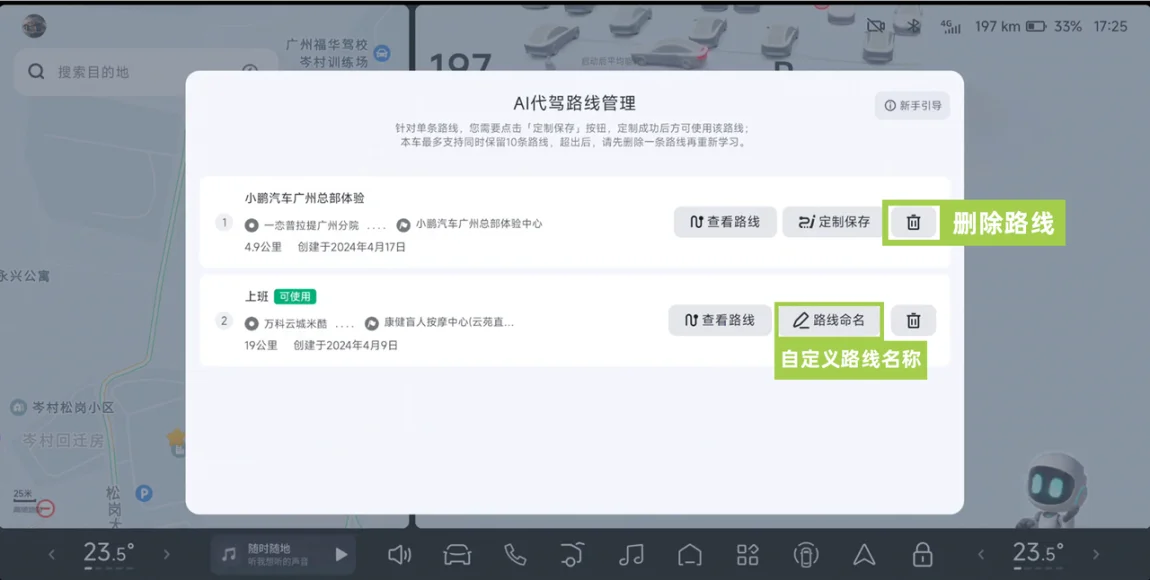Select 4.9公里 distance of first route
1150x580 pixels.
click(x=263, y=247)
